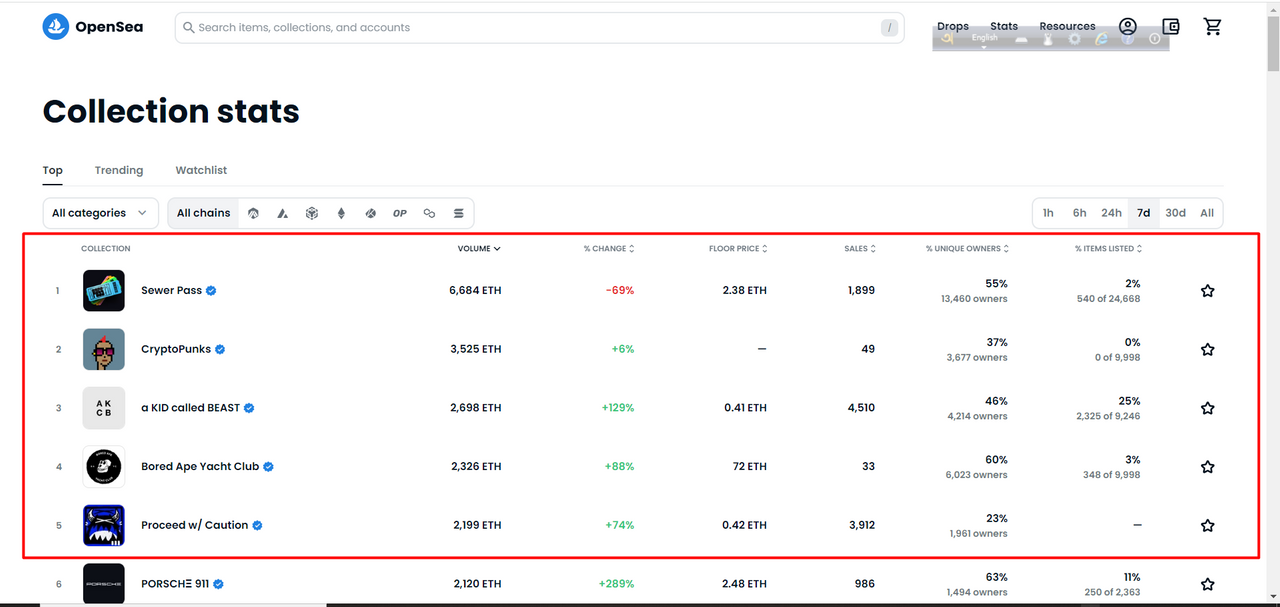Open English language dropdown in floating toolbar
Image resolution: width=1280 pixels, height=607 pixels.
pyautogui.click(x=985, y=39)
